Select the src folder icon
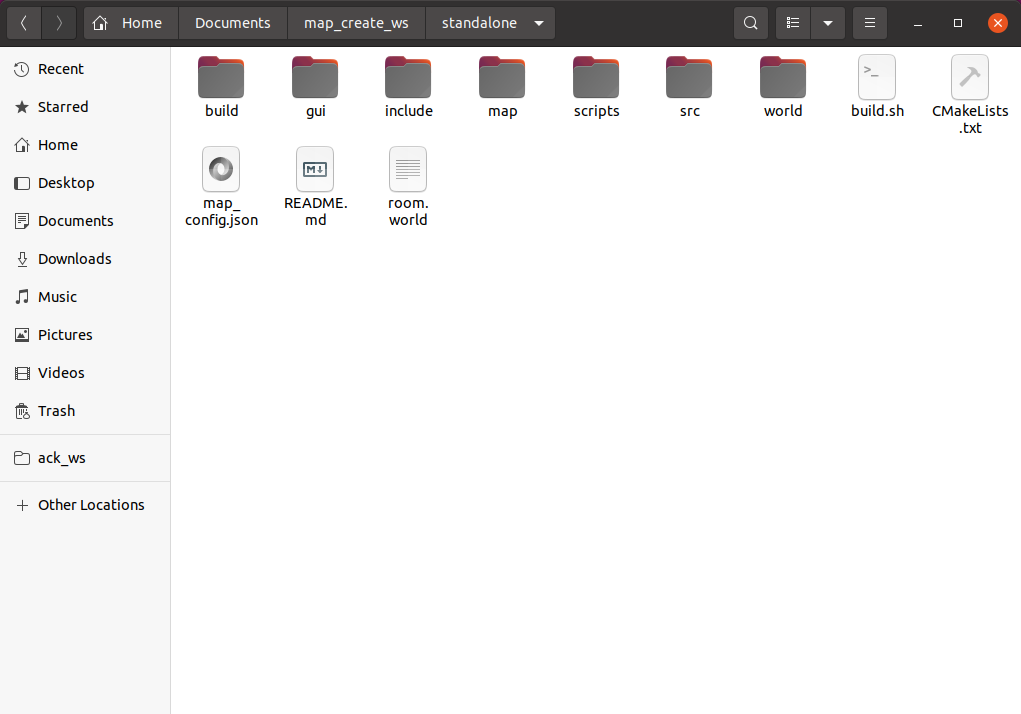Viewport: 1021px width, 714px height. click(689, 77)
